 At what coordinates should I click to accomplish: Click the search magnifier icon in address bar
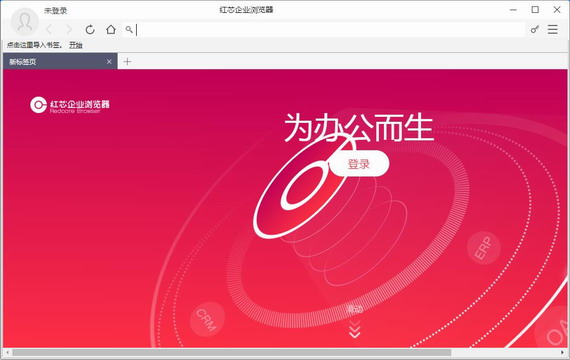(129, 29)
